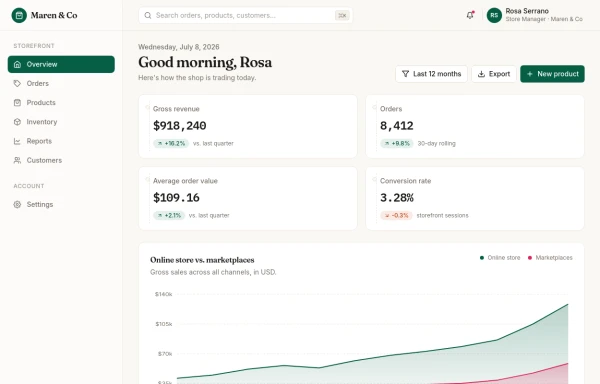Click the tag icon beside Orders

pos(17,83)
